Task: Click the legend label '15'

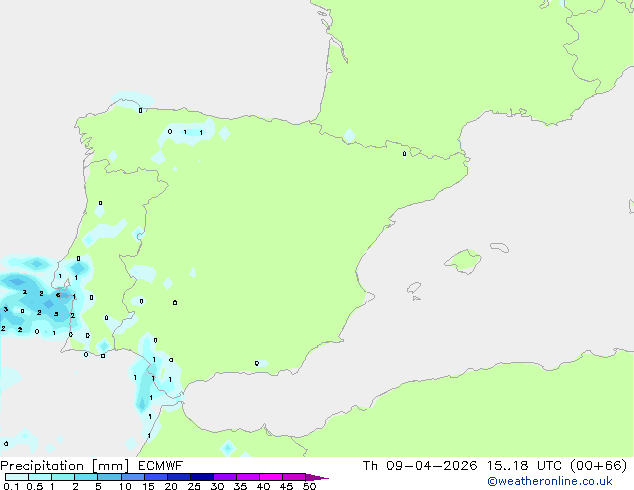Action: point(148,486)
